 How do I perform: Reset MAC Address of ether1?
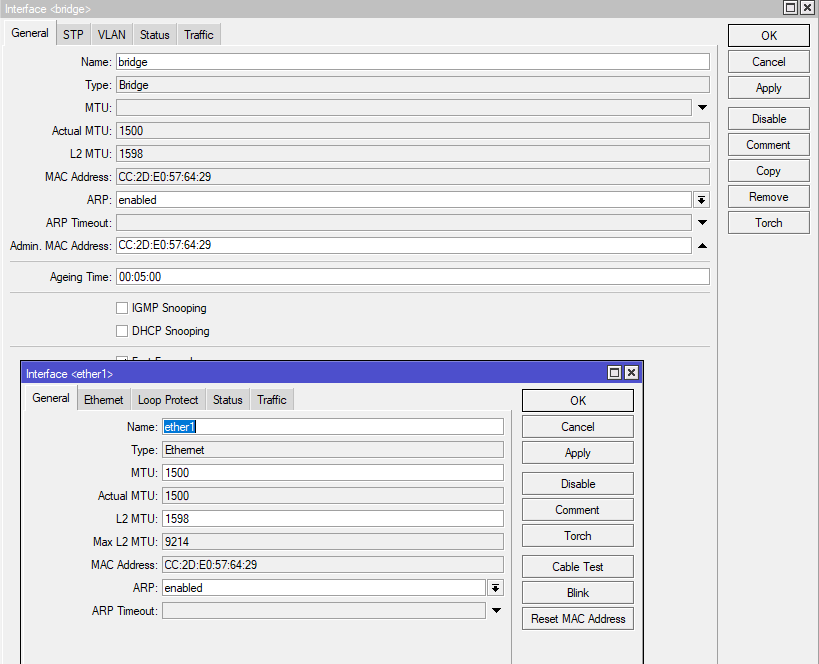click(x=577, y=618)
